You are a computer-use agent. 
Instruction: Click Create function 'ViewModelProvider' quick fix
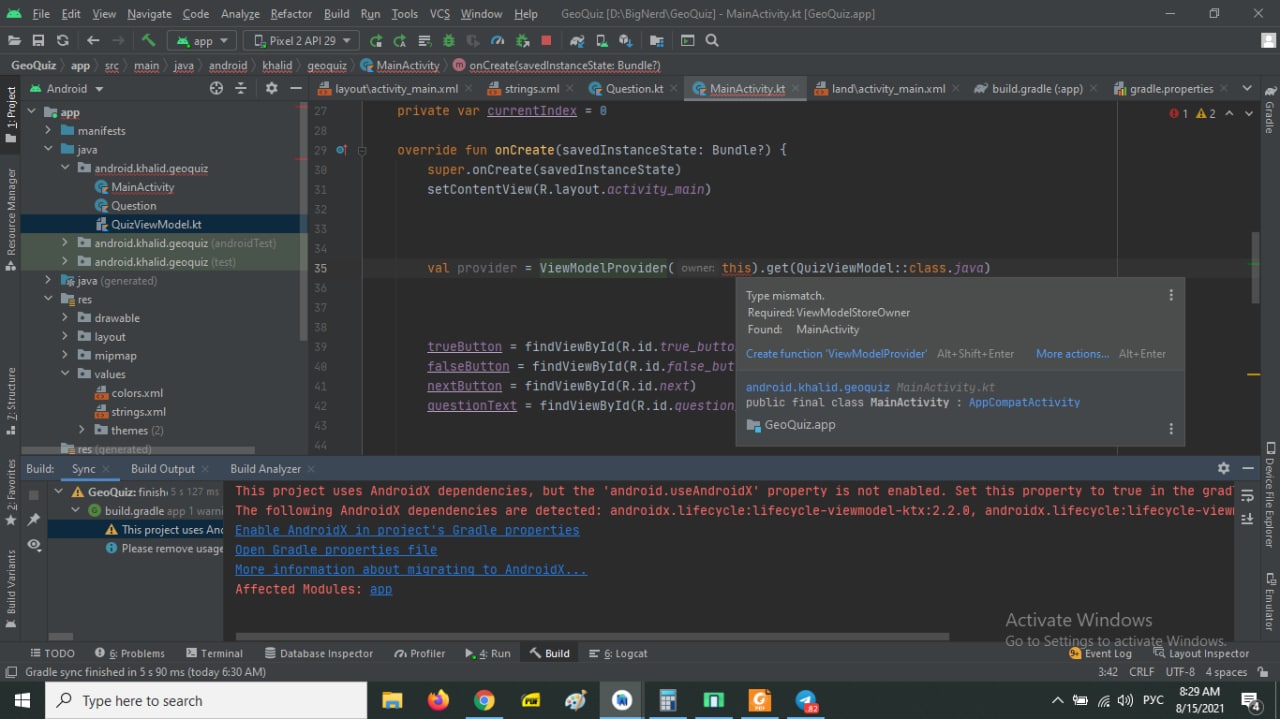pos(836,354)
